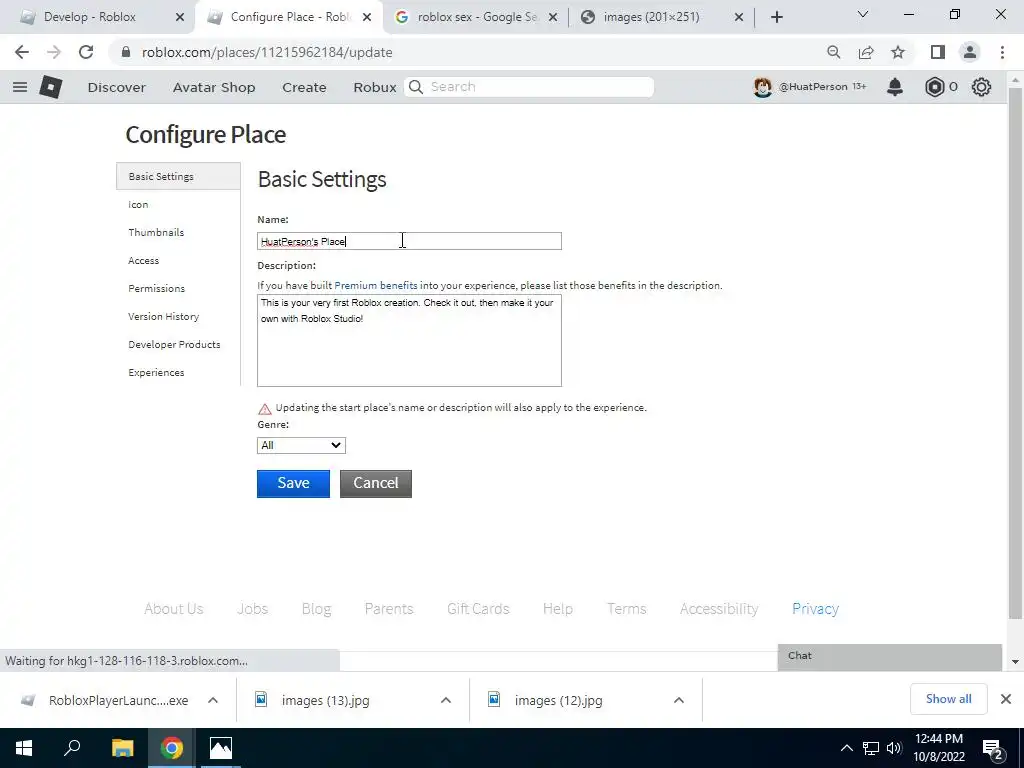Close the downloads bar
This screenshot has height=768, width=1024.
1006,699
